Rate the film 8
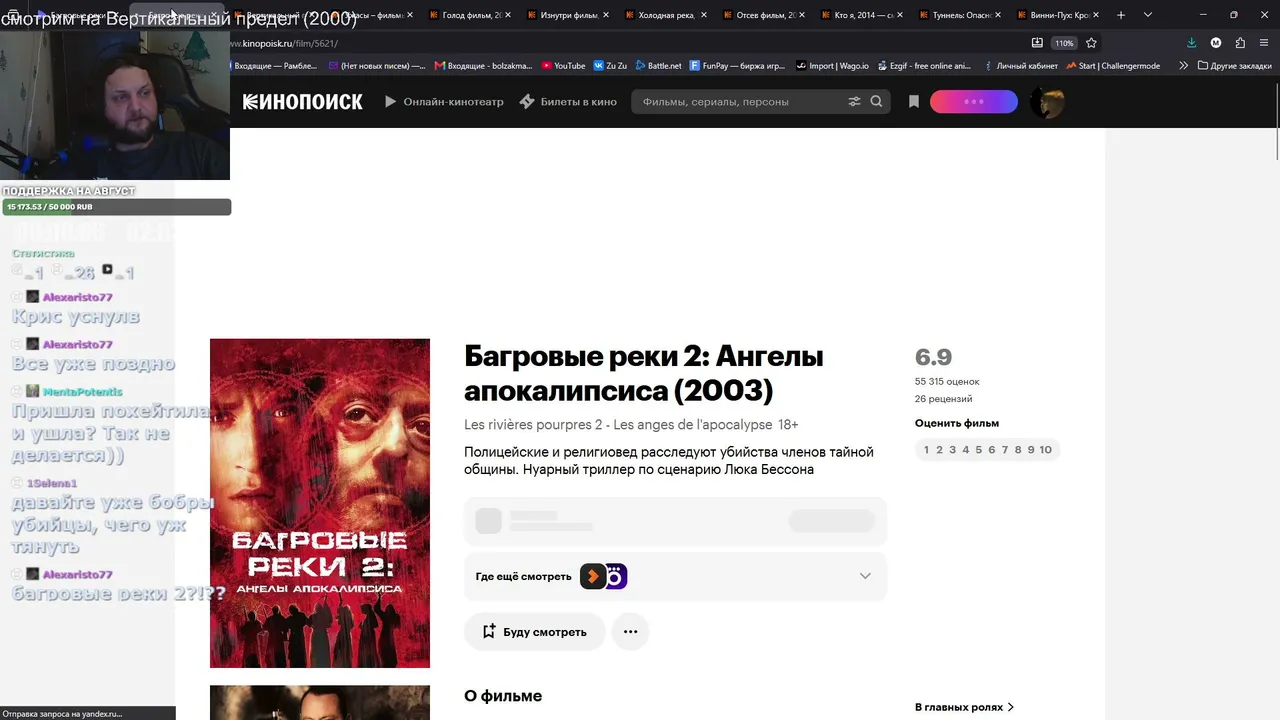Viewport: 1280px width, 720px height. click(1018, 450)
